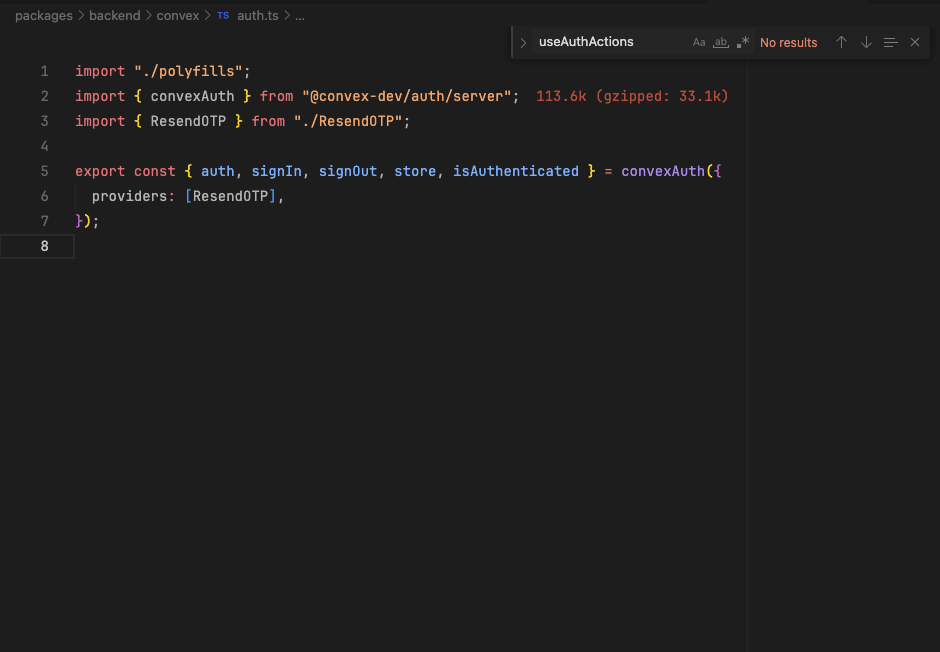
Task: Click the "./polyfills" import string
Action: coord(188,71)
